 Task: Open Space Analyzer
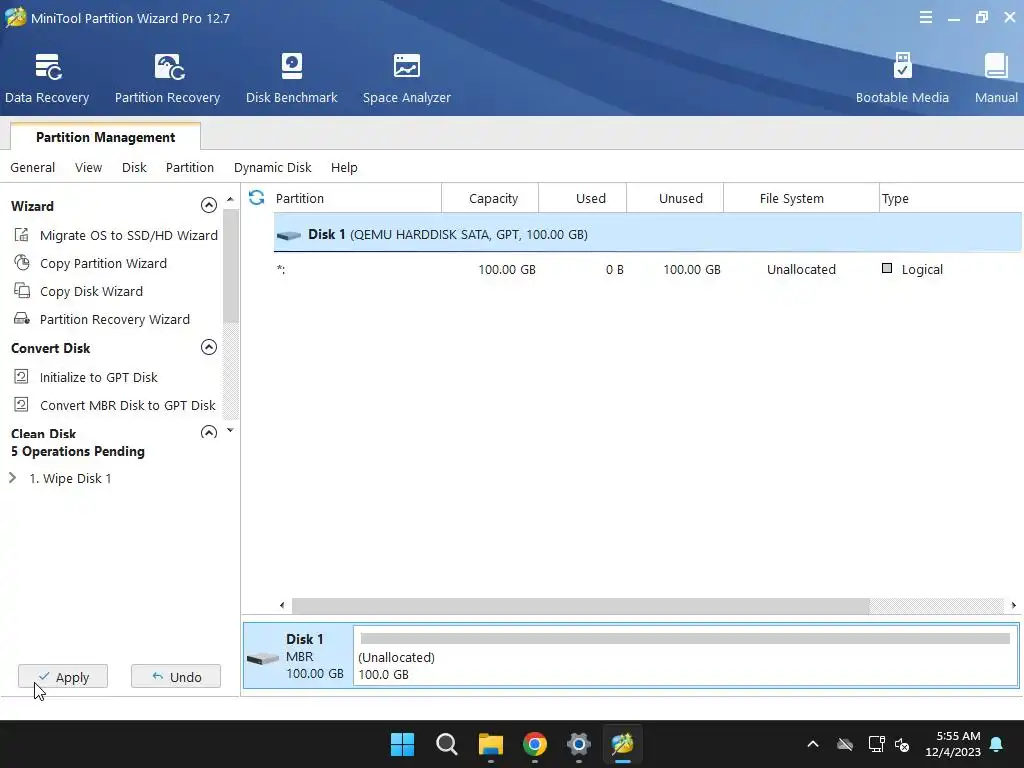pyautogui.click(x=406, y=79)
